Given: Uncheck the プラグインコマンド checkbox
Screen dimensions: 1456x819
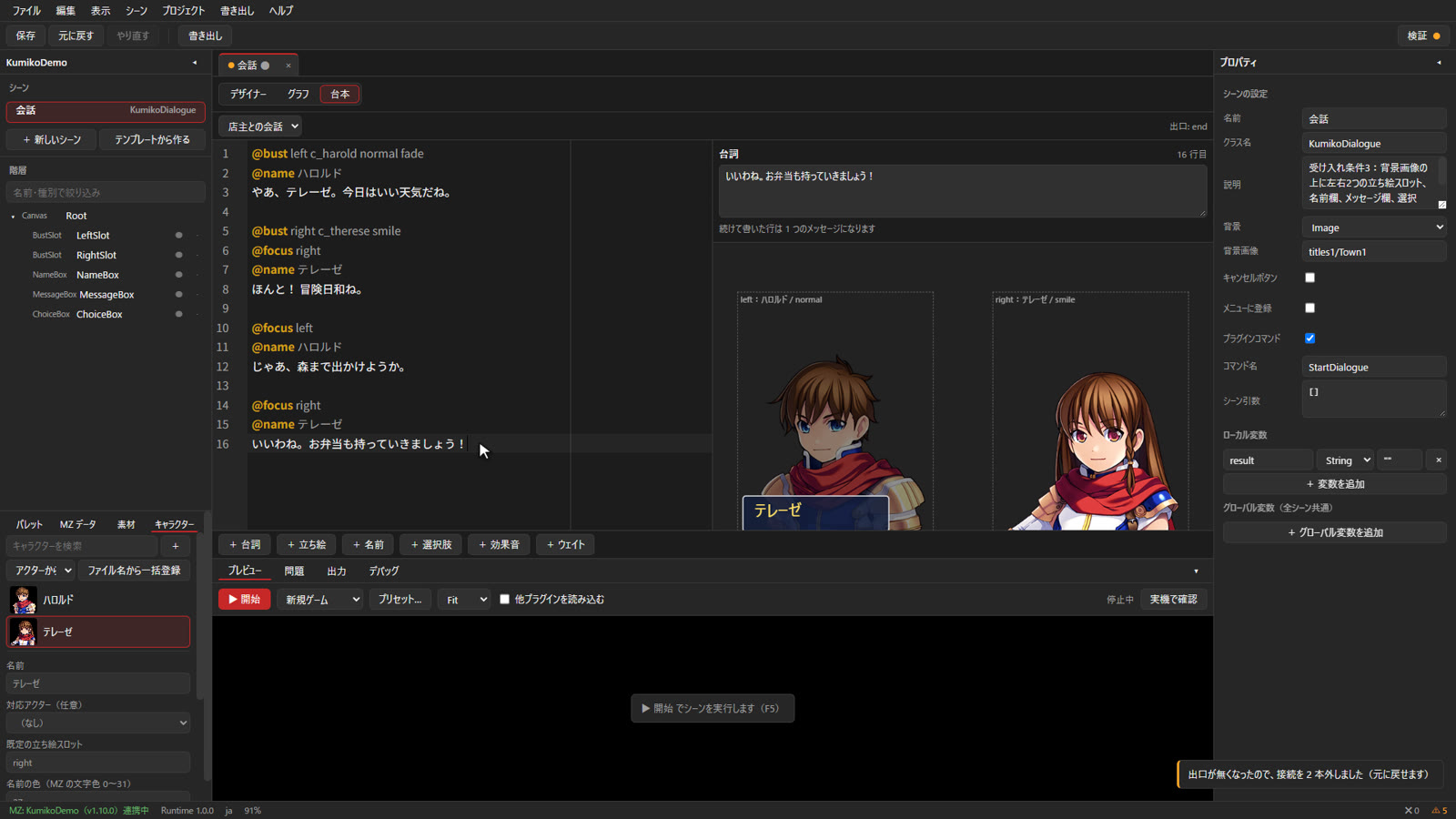Looking at the screenshot, I should pos(1309,338).
